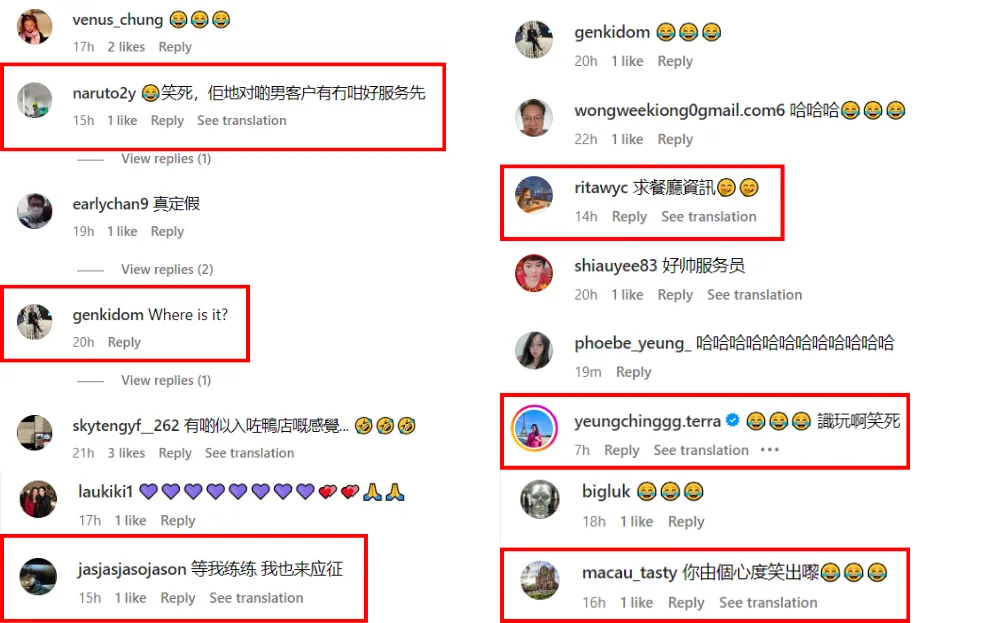Viewport: 1000px width, 623px height.
Task: Reply to ritawyc's comment
Action: pyautogui.click(x=629, y=217)
